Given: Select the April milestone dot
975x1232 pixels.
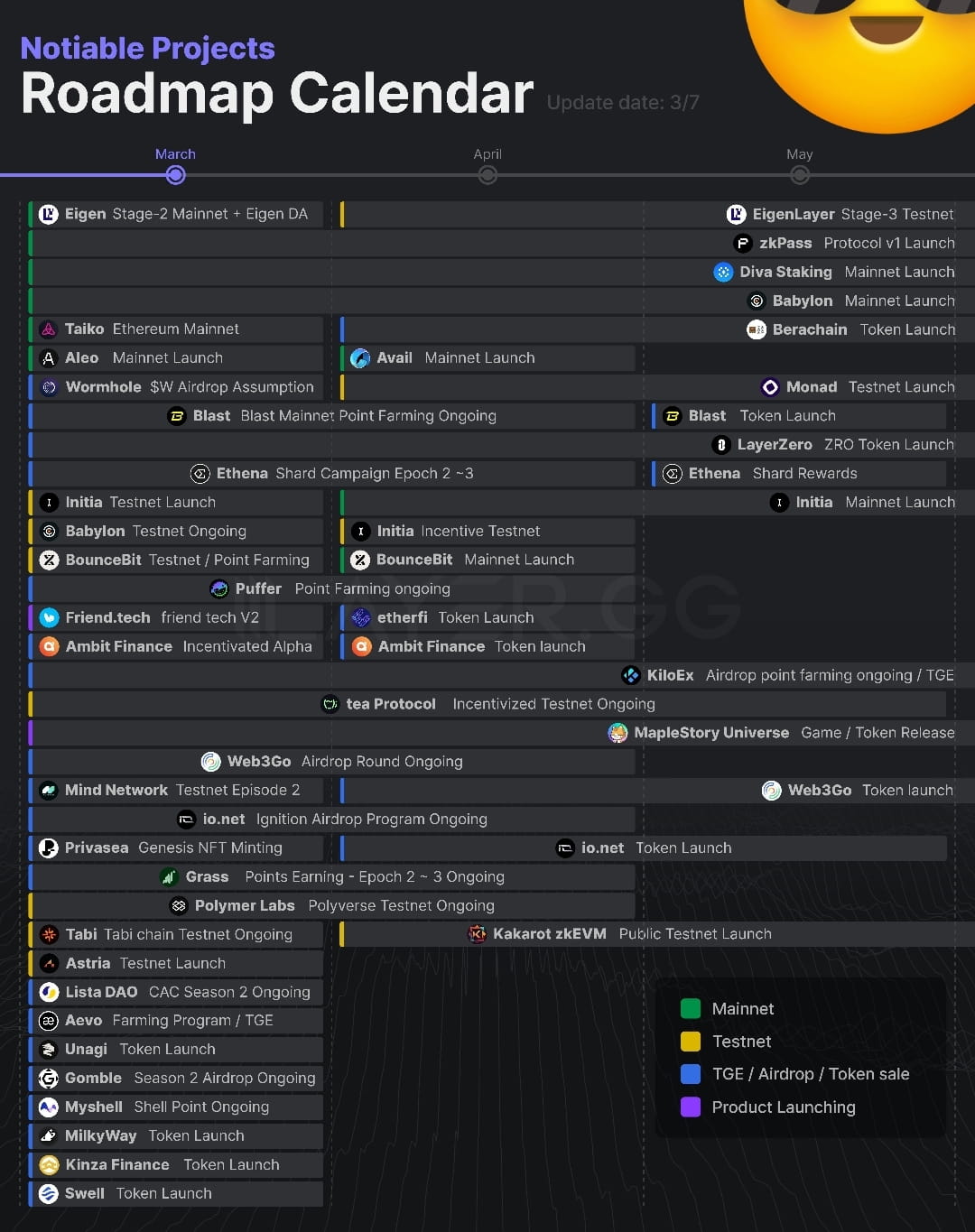Looking at the screenshot, I should click(487, 174).
